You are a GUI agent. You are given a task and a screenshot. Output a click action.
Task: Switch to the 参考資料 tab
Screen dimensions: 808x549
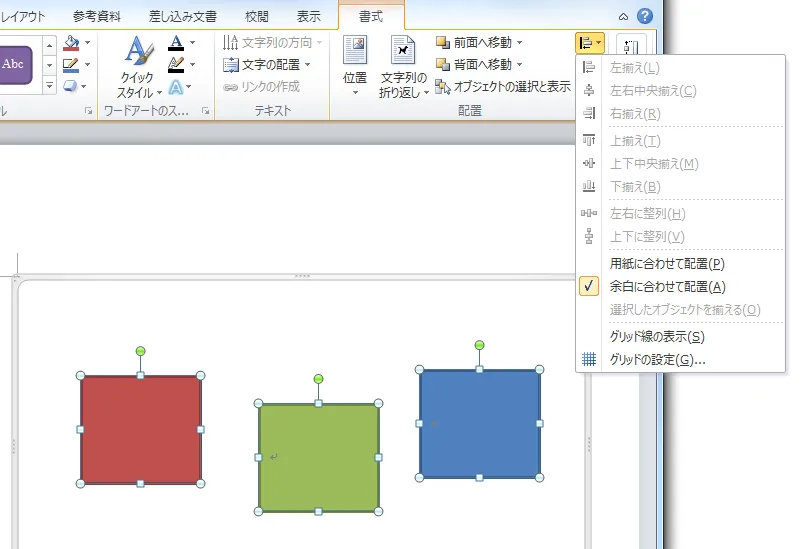pos(97,16)
